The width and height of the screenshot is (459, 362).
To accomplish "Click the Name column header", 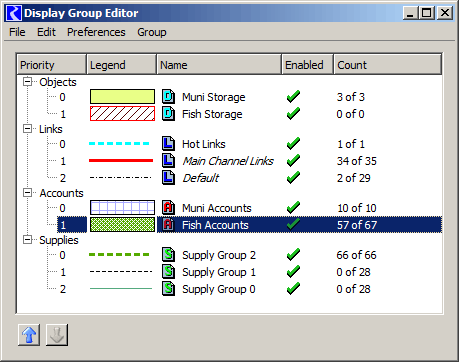I will click(x=219, y=65).
